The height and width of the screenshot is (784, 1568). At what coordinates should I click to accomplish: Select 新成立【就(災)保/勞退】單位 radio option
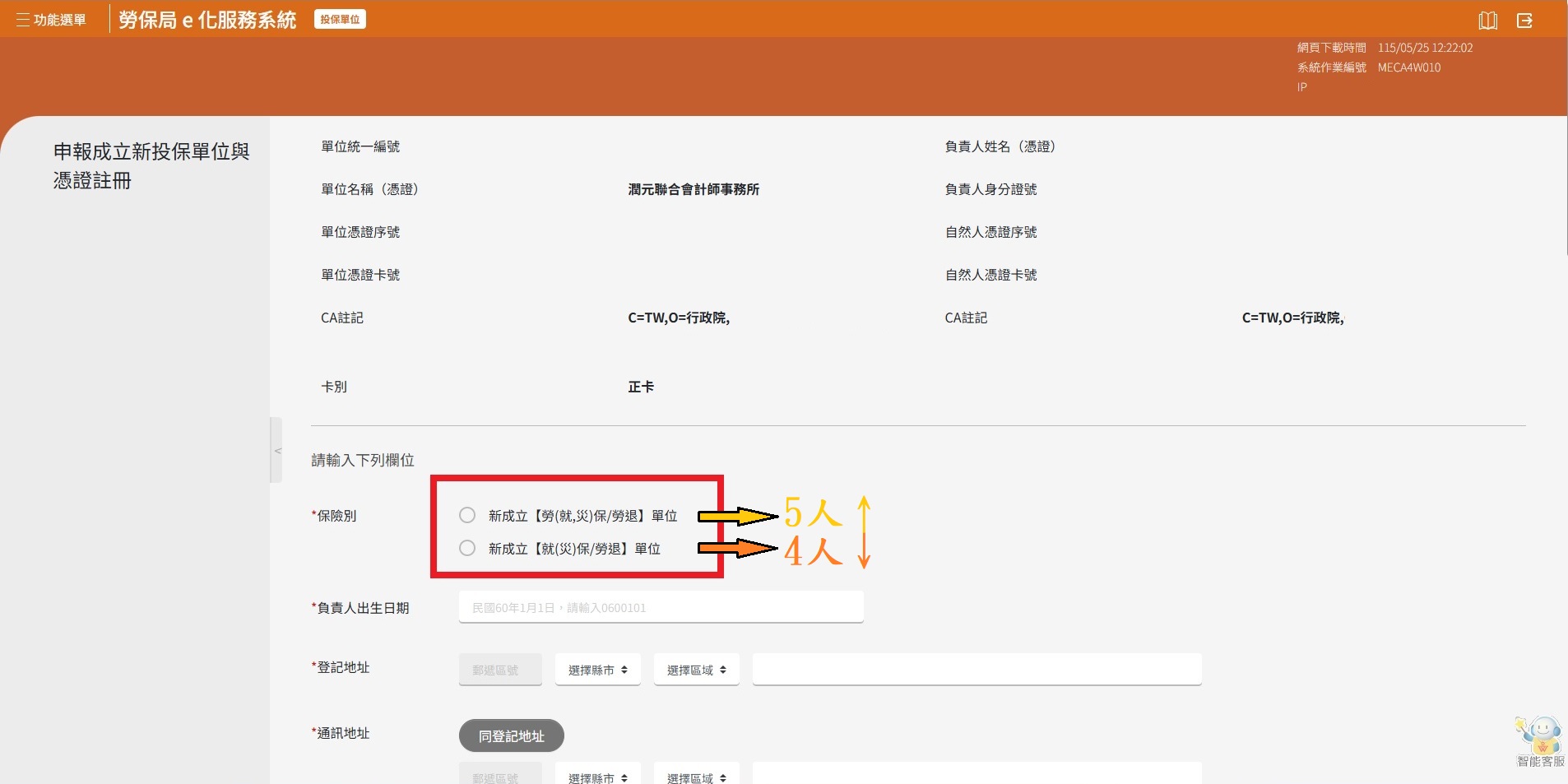click(x=467, y=548)
